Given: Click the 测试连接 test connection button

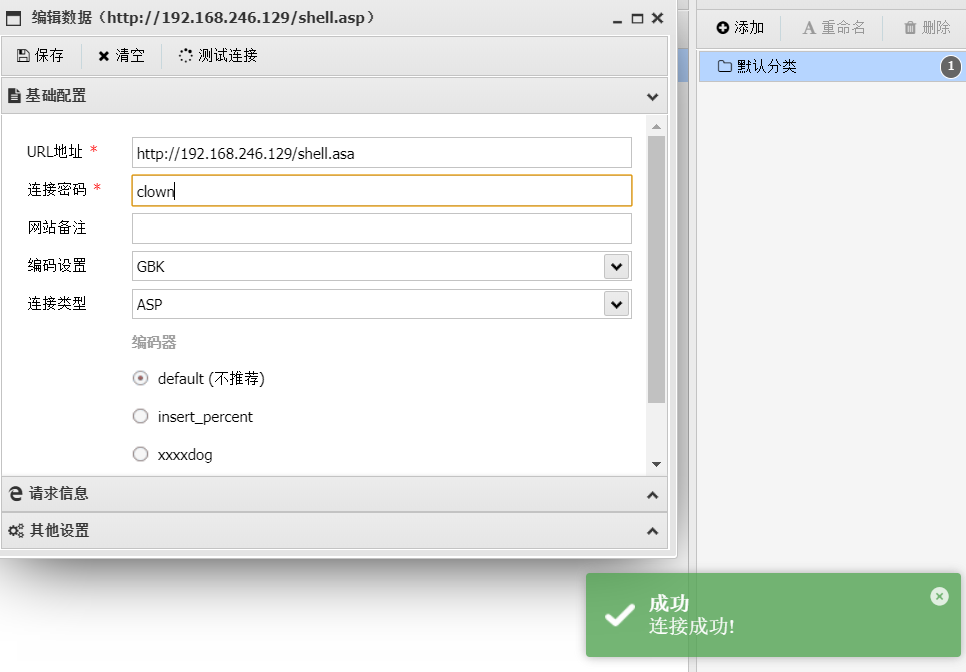Looking at the screenshot, I should click(x=218, y=55).
